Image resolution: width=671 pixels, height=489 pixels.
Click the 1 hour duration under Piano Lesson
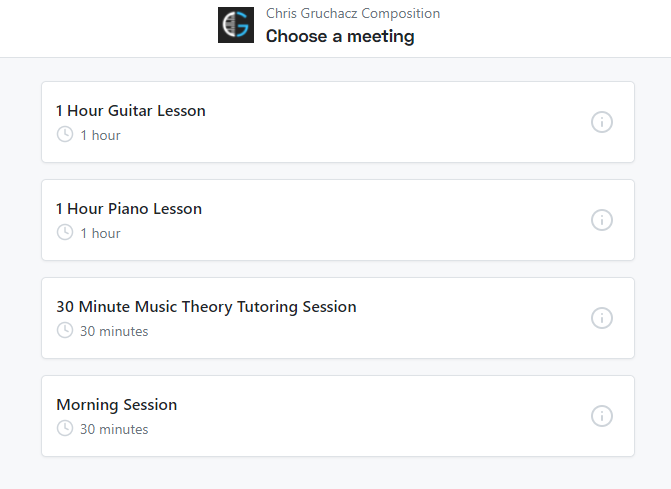100,233
